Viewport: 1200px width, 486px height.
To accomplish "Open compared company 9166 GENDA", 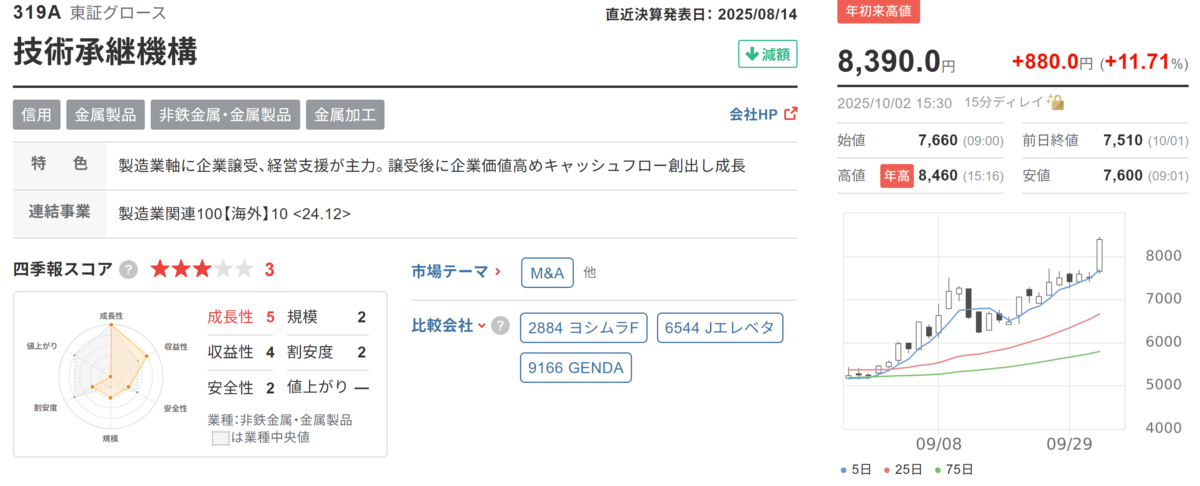I will tap(575, 368).
